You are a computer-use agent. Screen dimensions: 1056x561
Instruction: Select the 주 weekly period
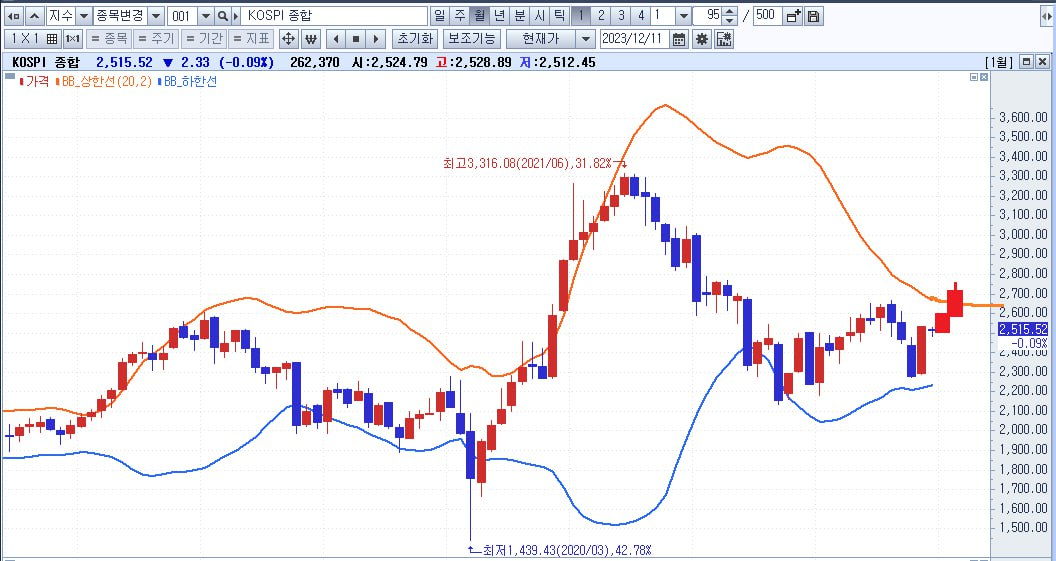[x=459, y=15]
